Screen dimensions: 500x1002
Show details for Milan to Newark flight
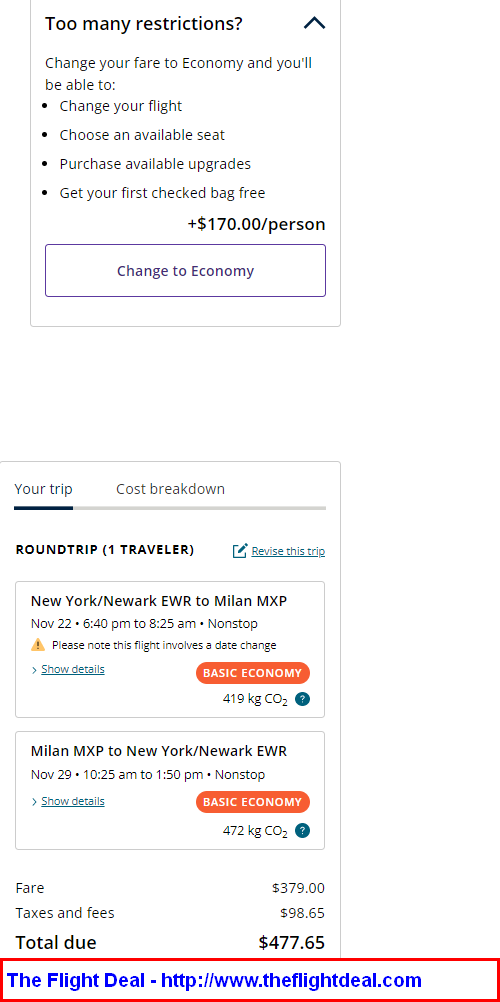tap(73, 801)
